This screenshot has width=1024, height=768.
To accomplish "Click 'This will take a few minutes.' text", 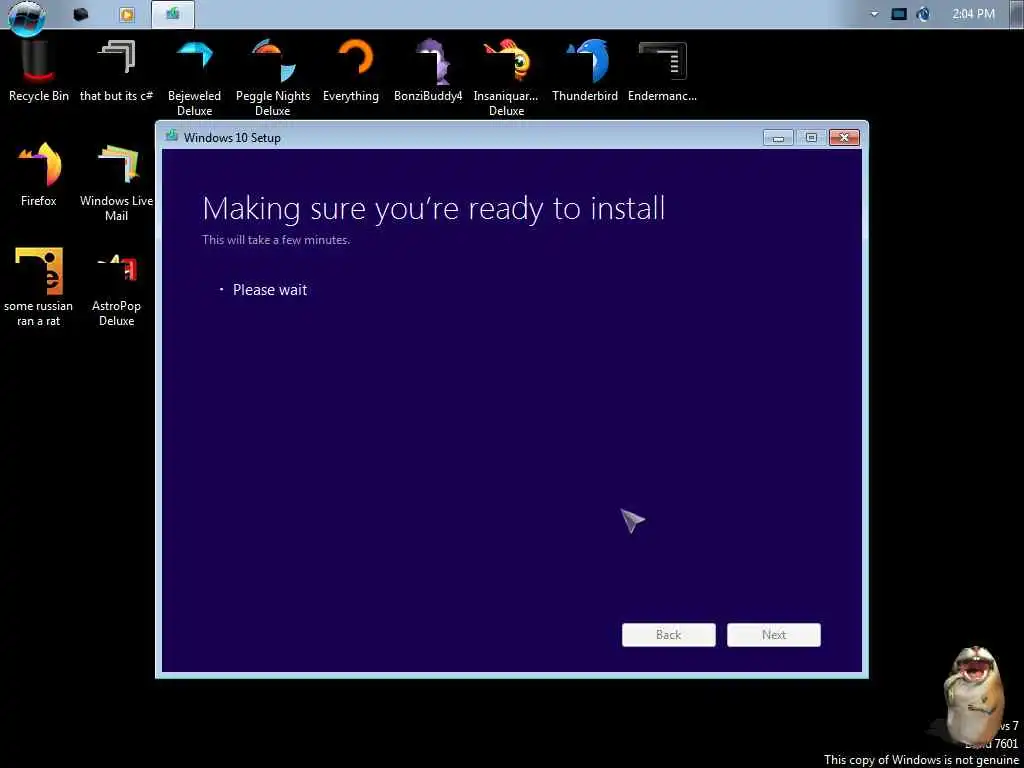I will [276, 240].
